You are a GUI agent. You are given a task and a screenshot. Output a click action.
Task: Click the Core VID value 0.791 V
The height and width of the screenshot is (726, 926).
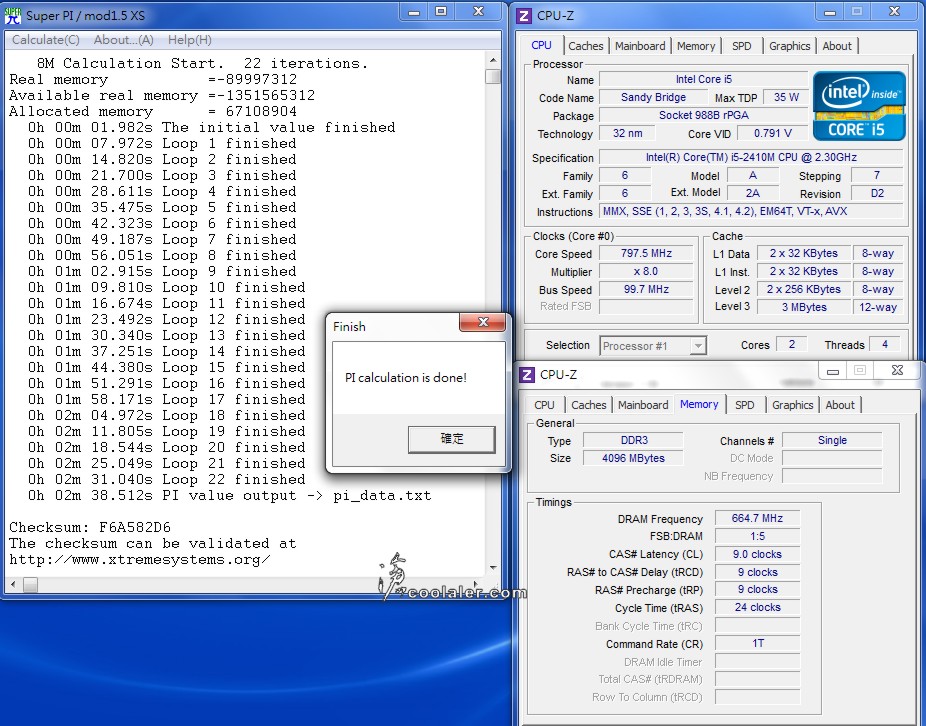click(772, 134)
